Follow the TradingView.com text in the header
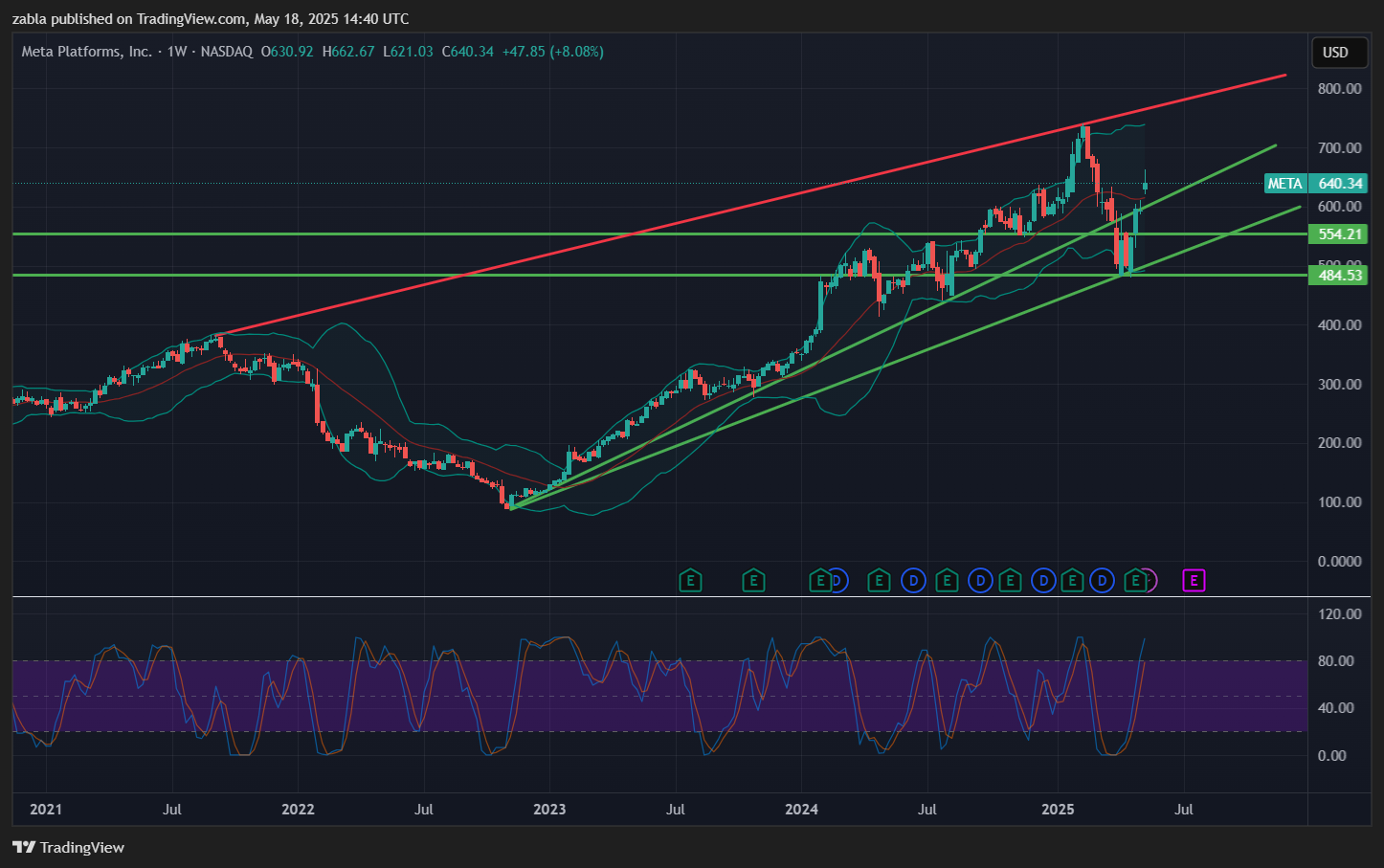The image size is (1384, 868). (x=190, y=19)
